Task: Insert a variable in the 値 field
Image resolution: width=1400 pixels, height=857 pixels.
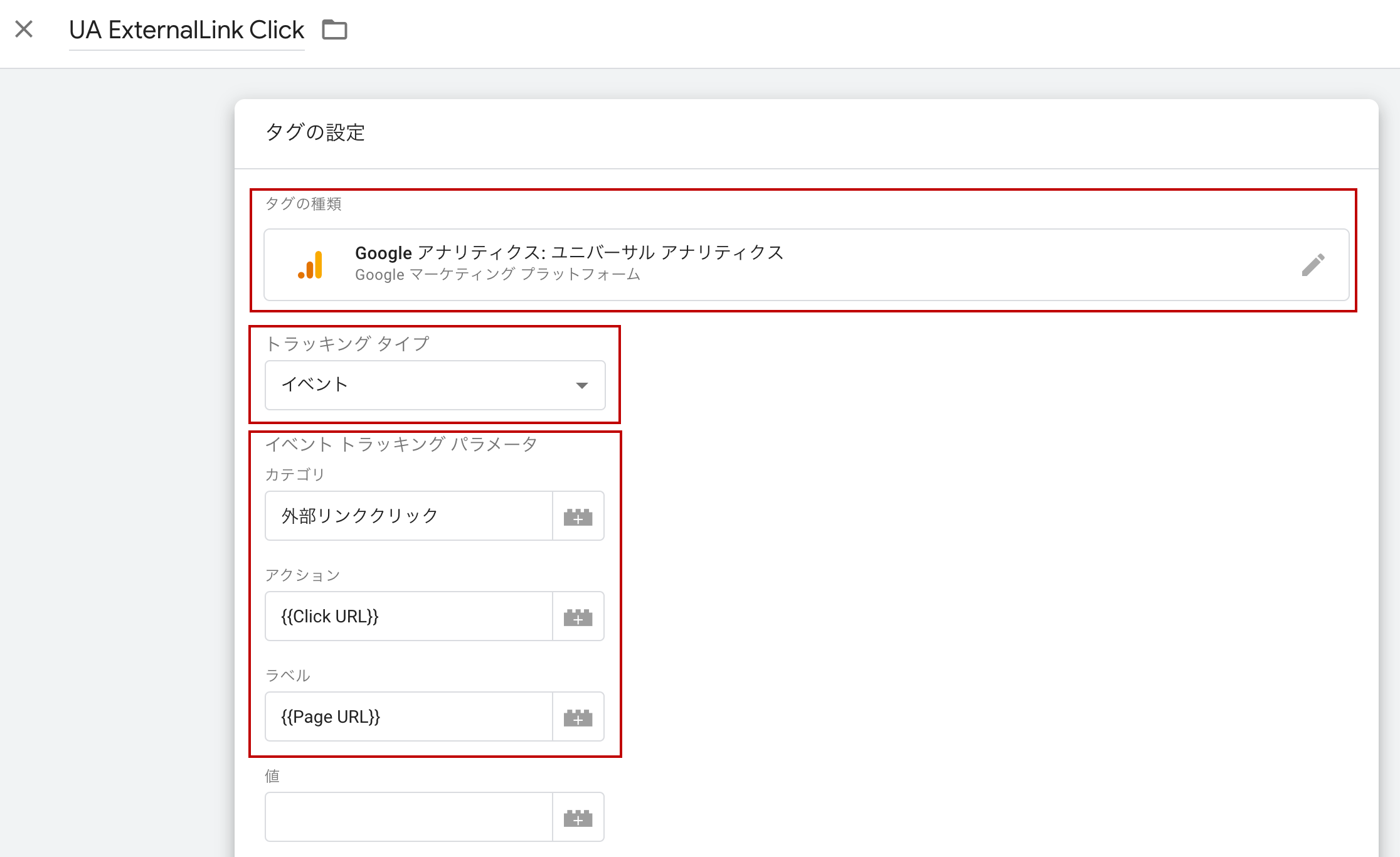Action: (x=578, y=817)
